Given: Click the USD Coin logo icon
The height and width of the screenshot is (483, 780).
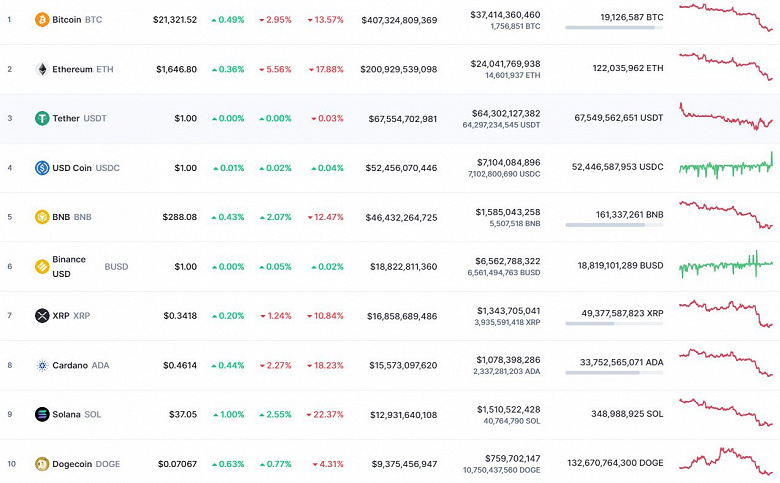Looking at the screenshot, I should tap(42, 168).
